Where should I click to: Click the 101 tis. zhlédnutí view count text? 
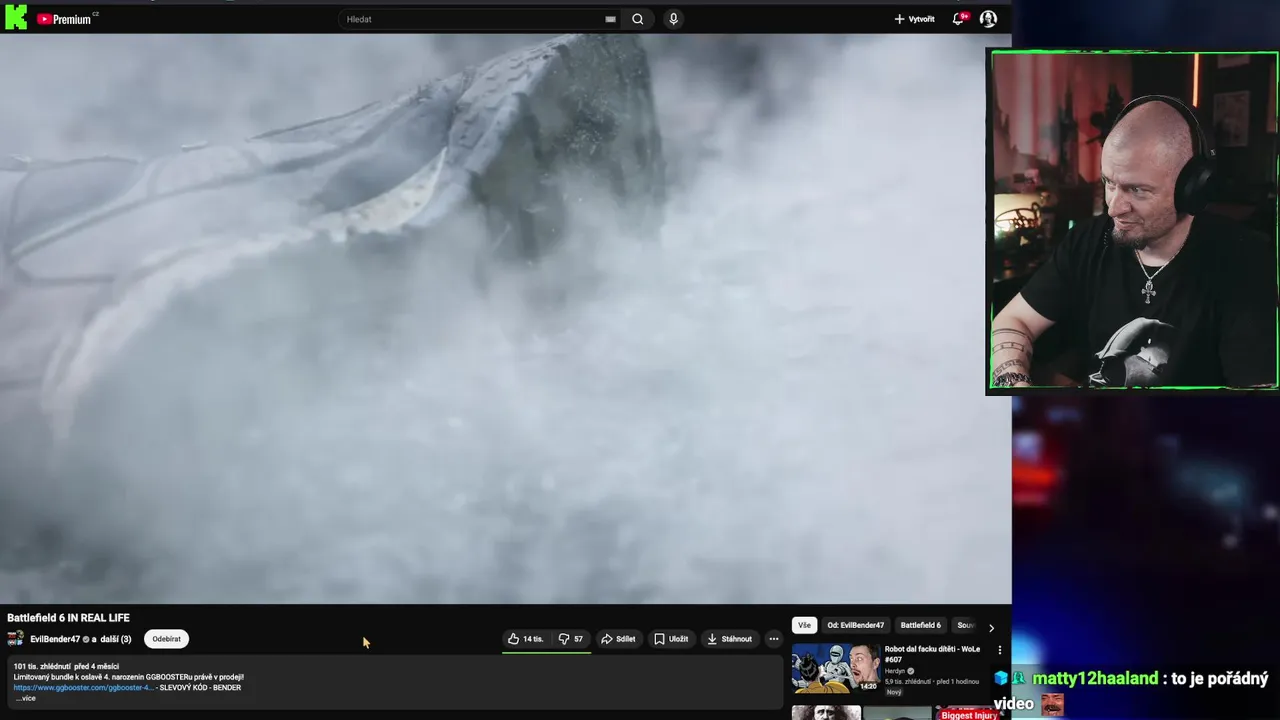click(41, 666)
